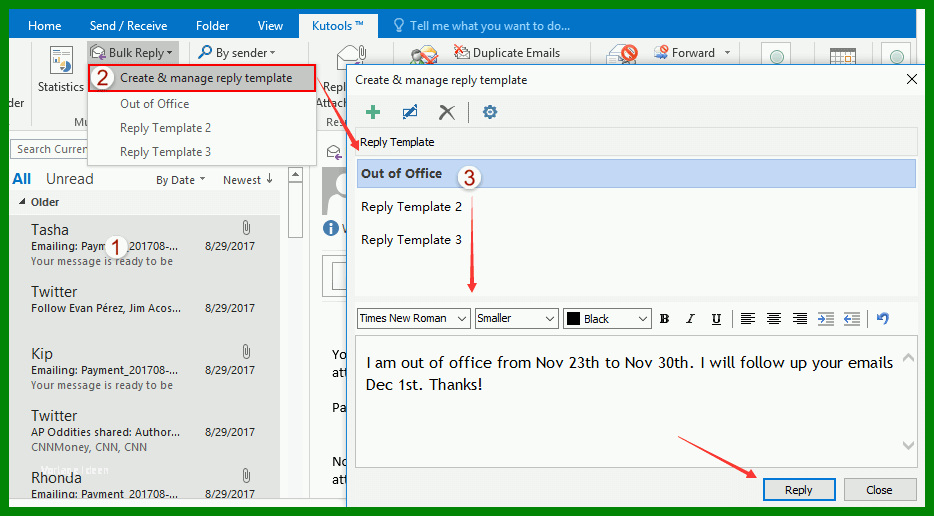934x516 pixels.
Task: Align template text left
Action: 748,319
